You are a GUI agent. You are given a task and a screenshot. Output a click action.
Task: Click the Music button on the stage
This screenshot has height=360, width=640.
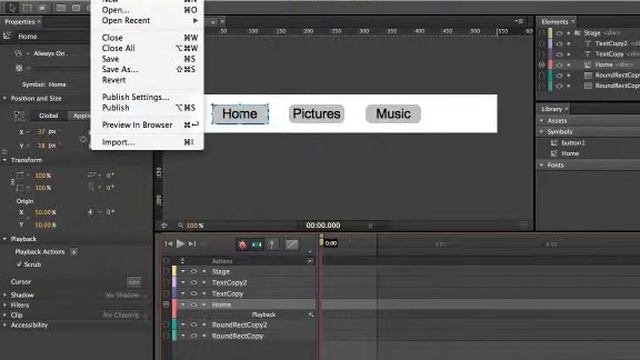393,114
